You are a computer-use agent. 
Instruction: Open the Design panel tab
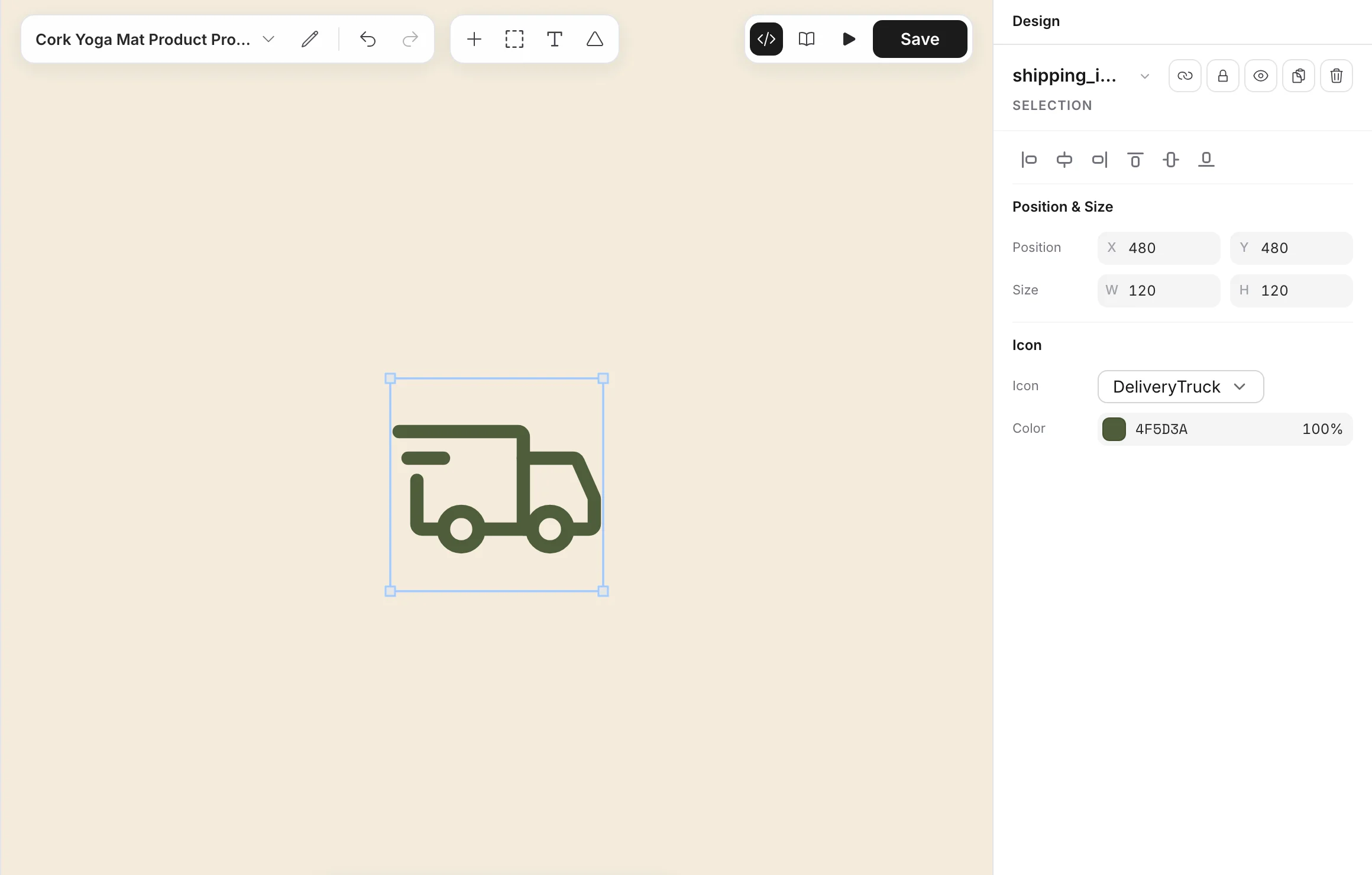[x=1036, y=21]
